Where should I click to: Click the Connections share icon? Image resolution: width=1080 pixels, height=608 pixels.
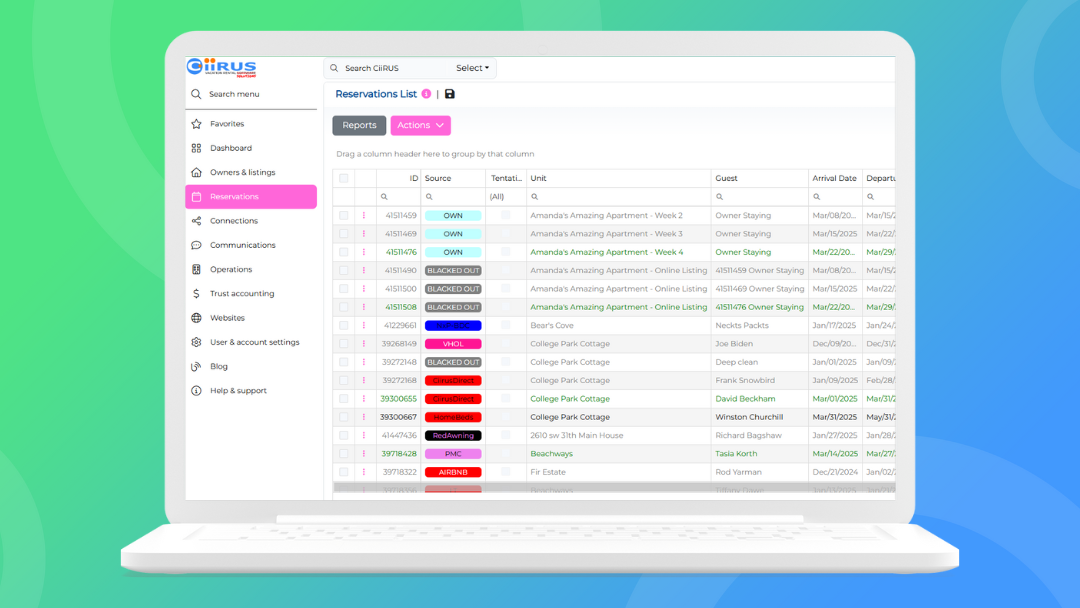tap(196, 221)
